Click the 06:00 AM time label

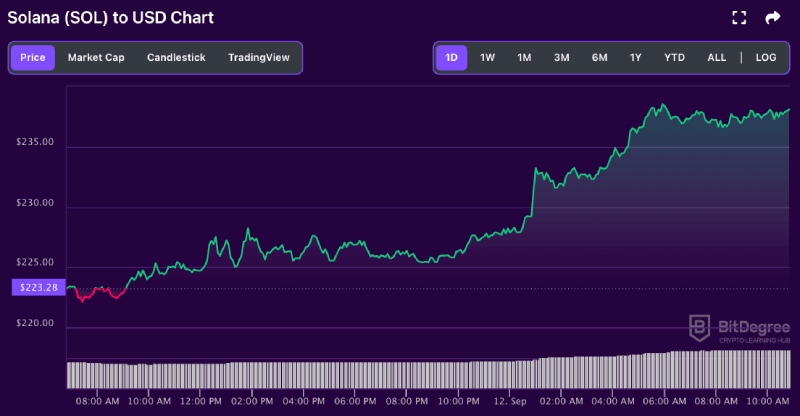pyautogui.click(x=664, y=401)
